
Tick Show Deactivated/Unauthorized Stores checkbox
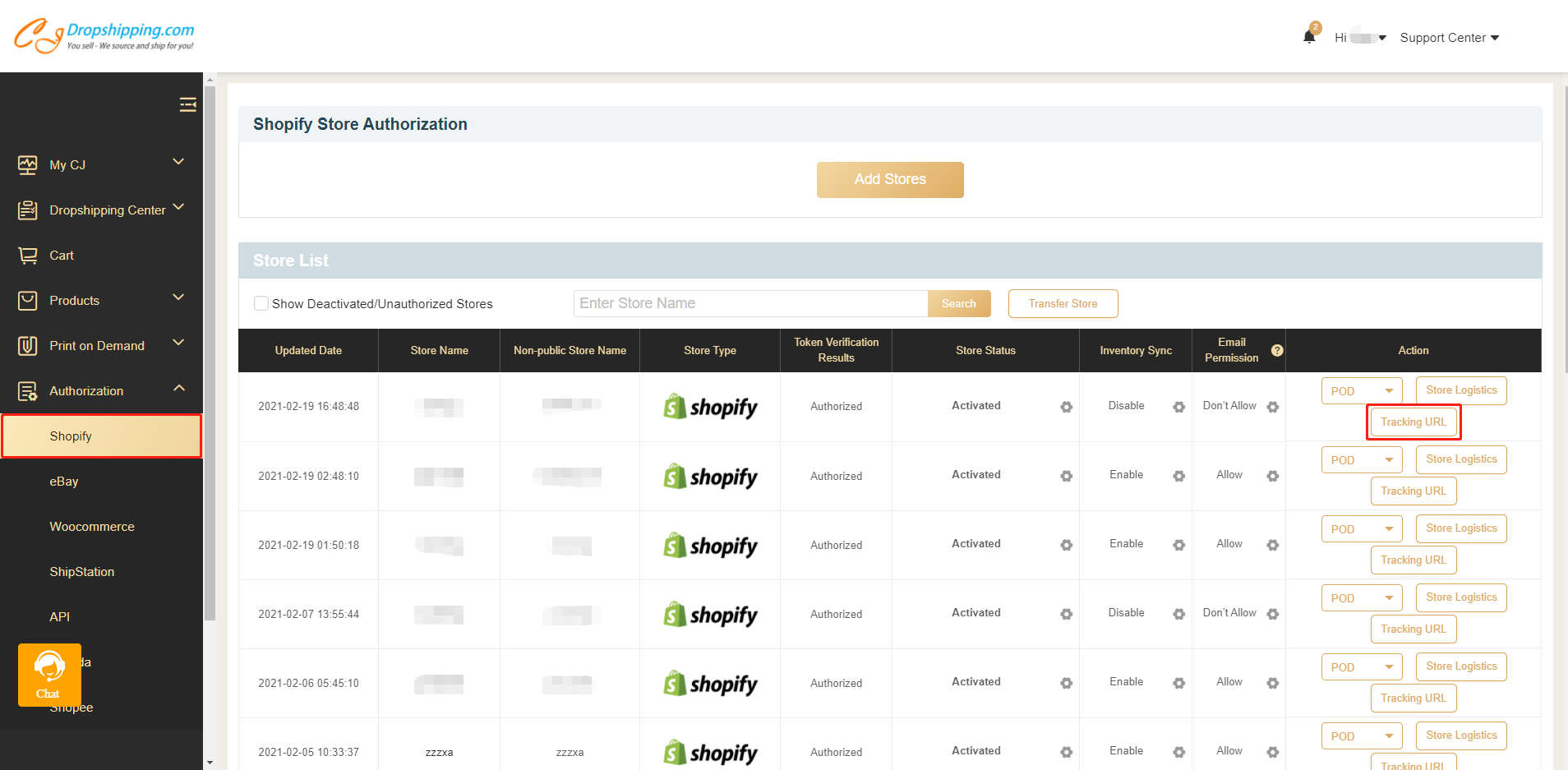pyautogui.click(x=261, y=303)
